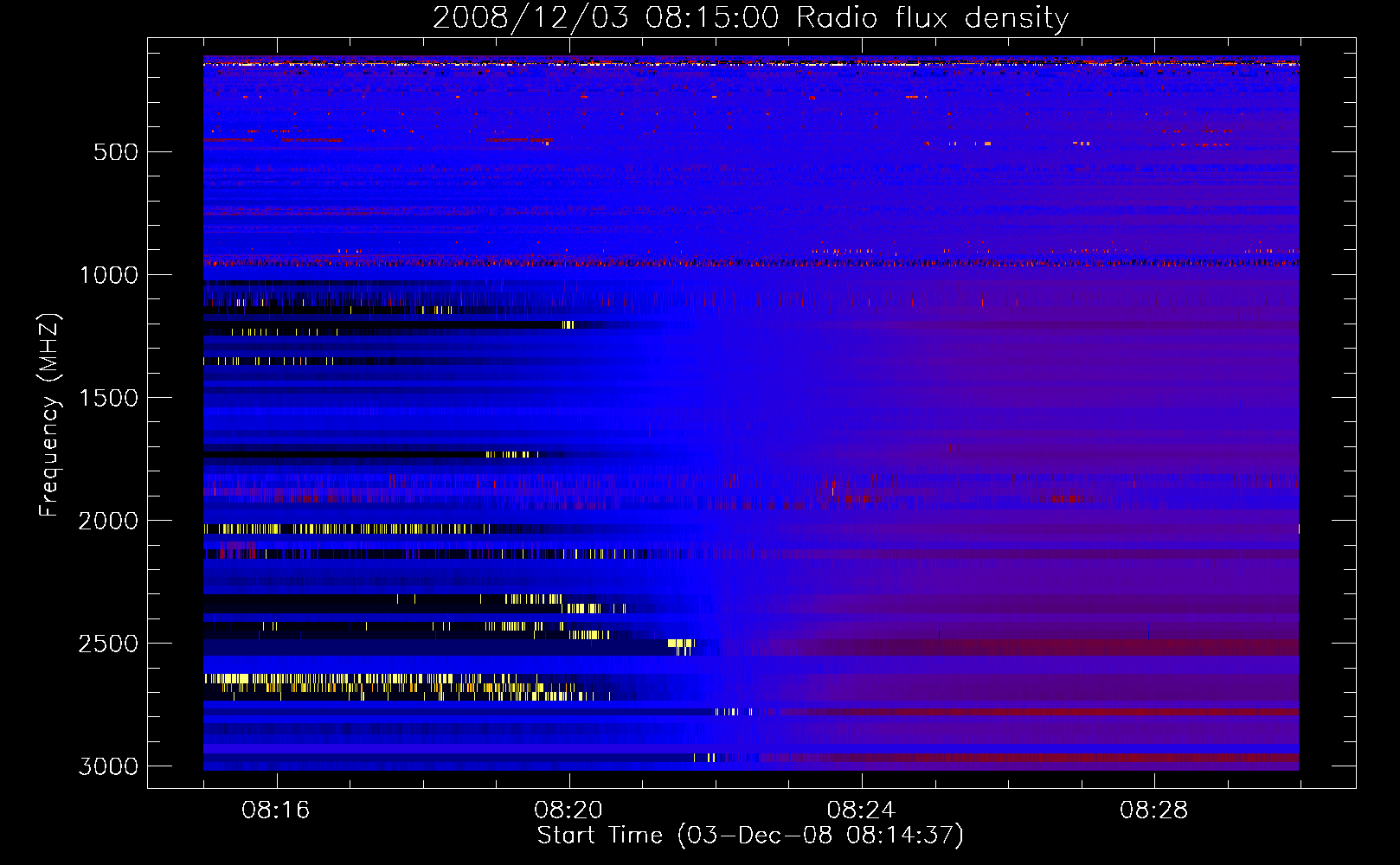Click the "Start Time (03-Dec-08 08:14:37)" x-axis label
This screenshot has width=1400, height=865.
(750, 836)
